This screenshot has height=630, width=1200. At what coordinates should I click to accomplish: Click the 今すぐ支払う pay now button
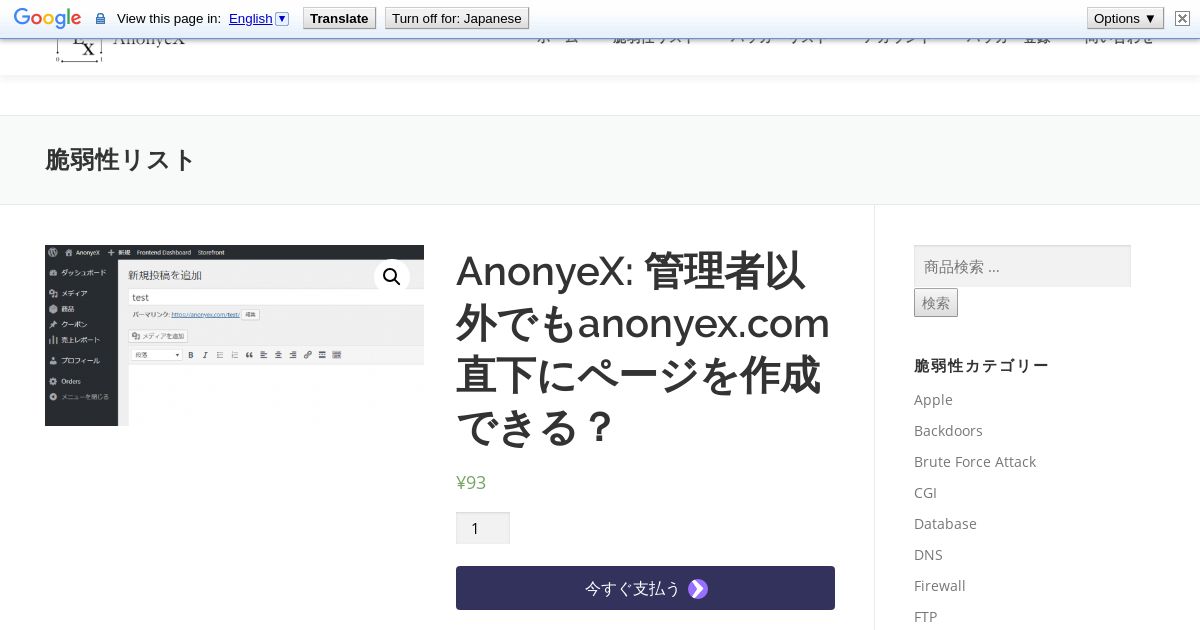coord(645,588)
